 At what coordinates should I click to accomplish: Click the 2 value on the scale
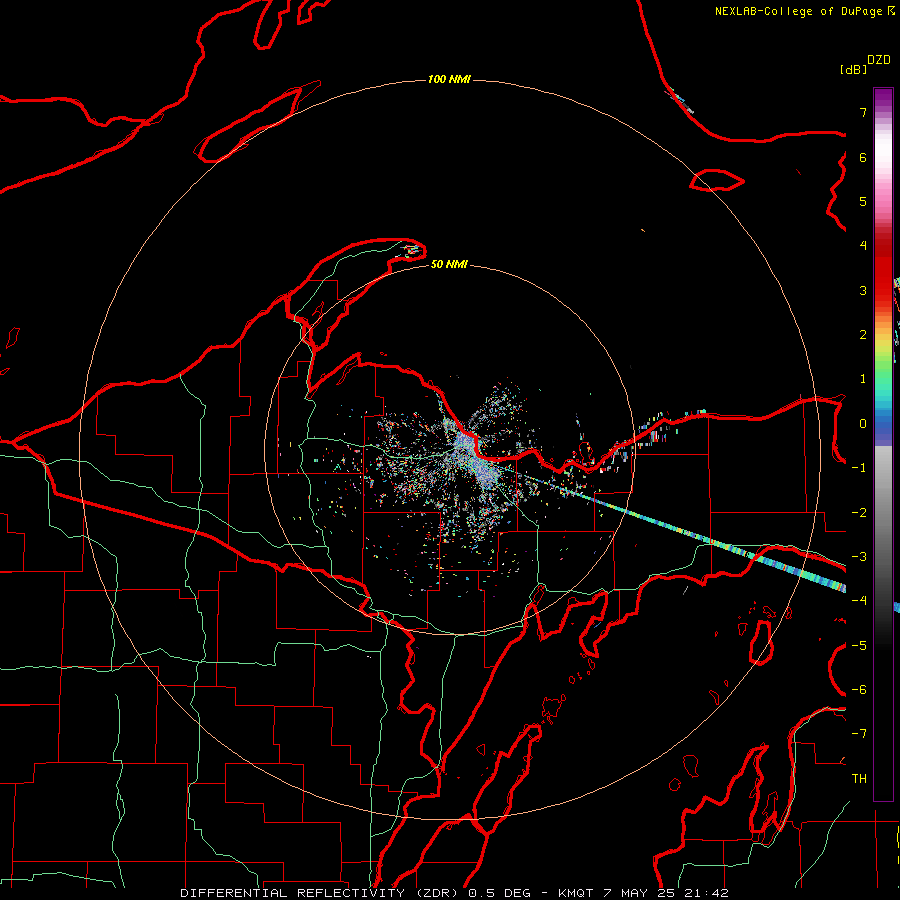[863, 335]
